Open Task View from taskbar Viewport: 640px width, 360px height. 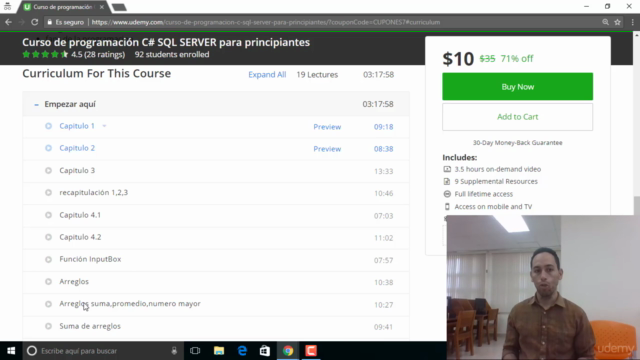(x=195, y=351)
